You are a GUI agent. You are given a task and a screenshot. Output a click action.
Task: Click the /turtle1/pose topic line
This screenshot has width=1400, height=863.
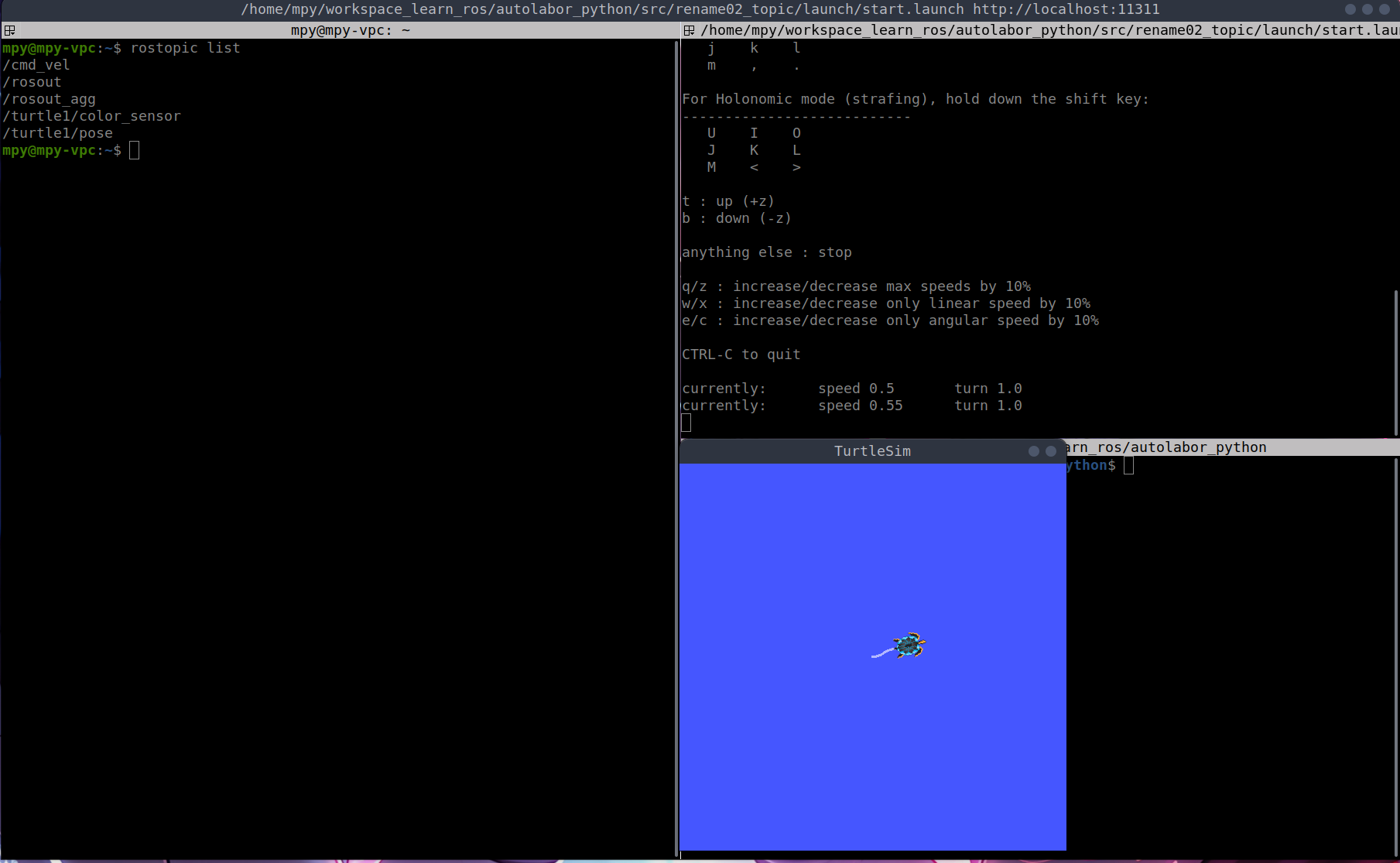58,133
